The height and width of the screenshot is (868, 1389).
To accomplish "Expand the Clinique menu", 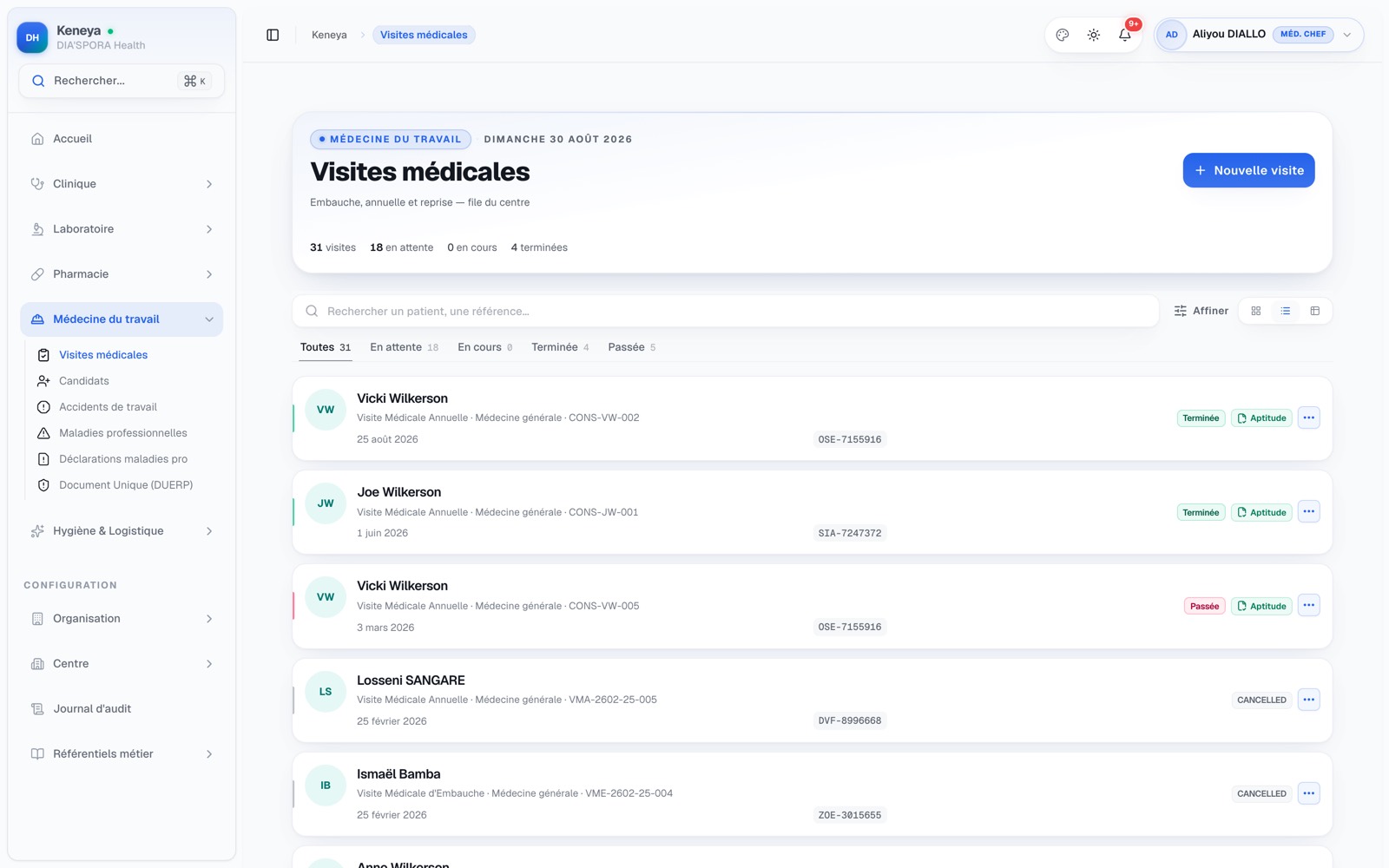I will [x=122, y=184].
